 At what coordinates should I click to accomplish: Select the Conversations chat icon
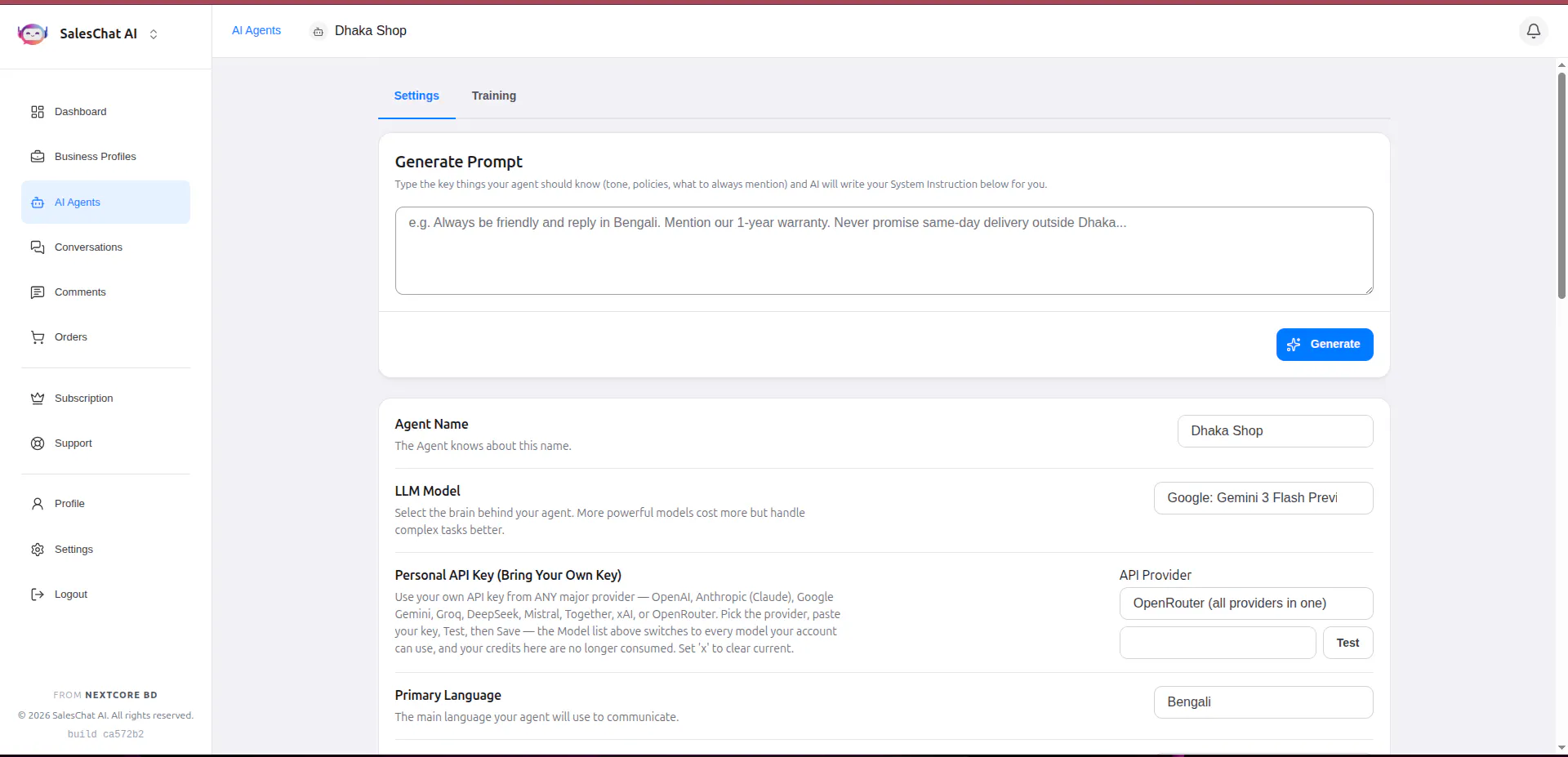[x=38, y=247]
